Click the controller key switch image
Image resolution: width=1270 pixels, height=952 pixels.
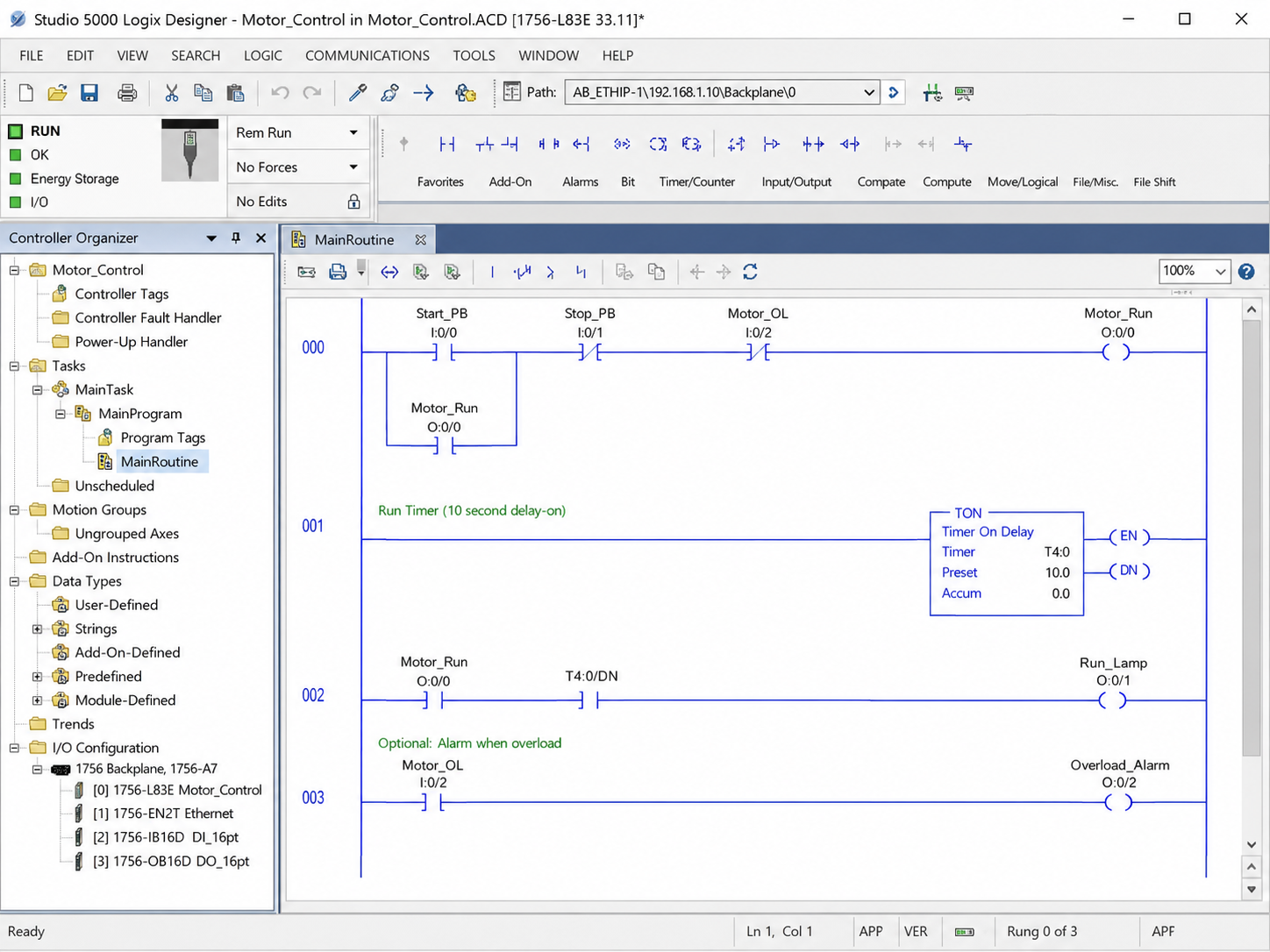[189, 151]
